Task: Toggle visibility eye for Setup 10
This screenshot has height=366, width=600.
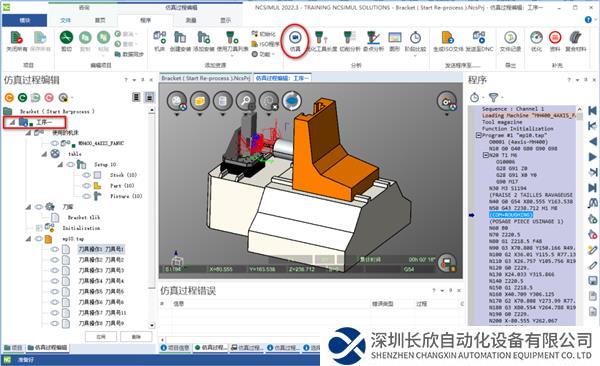Action: pos(70,164)
